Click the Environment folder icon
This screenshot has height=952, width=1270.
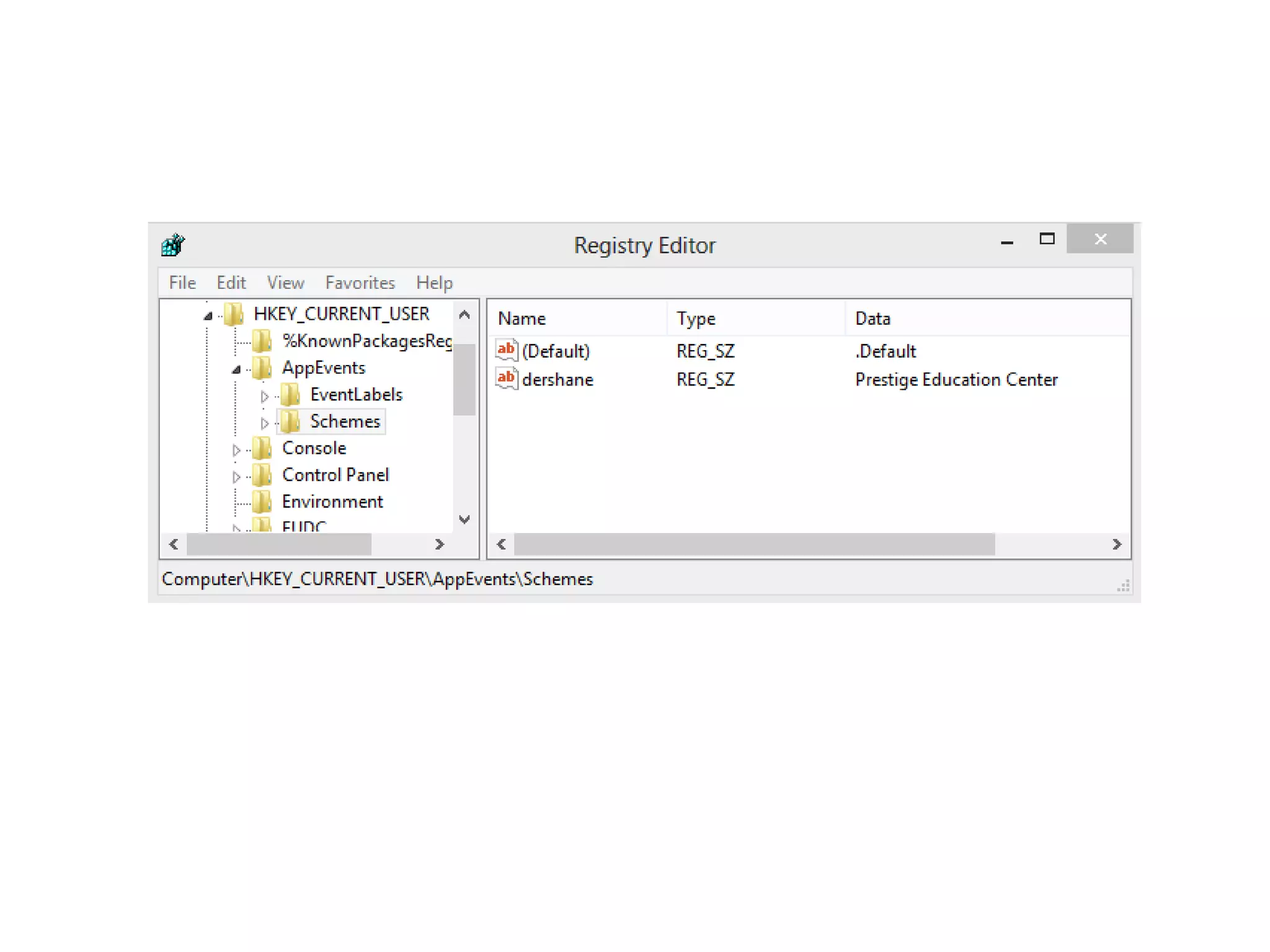(x=262, y=501)
